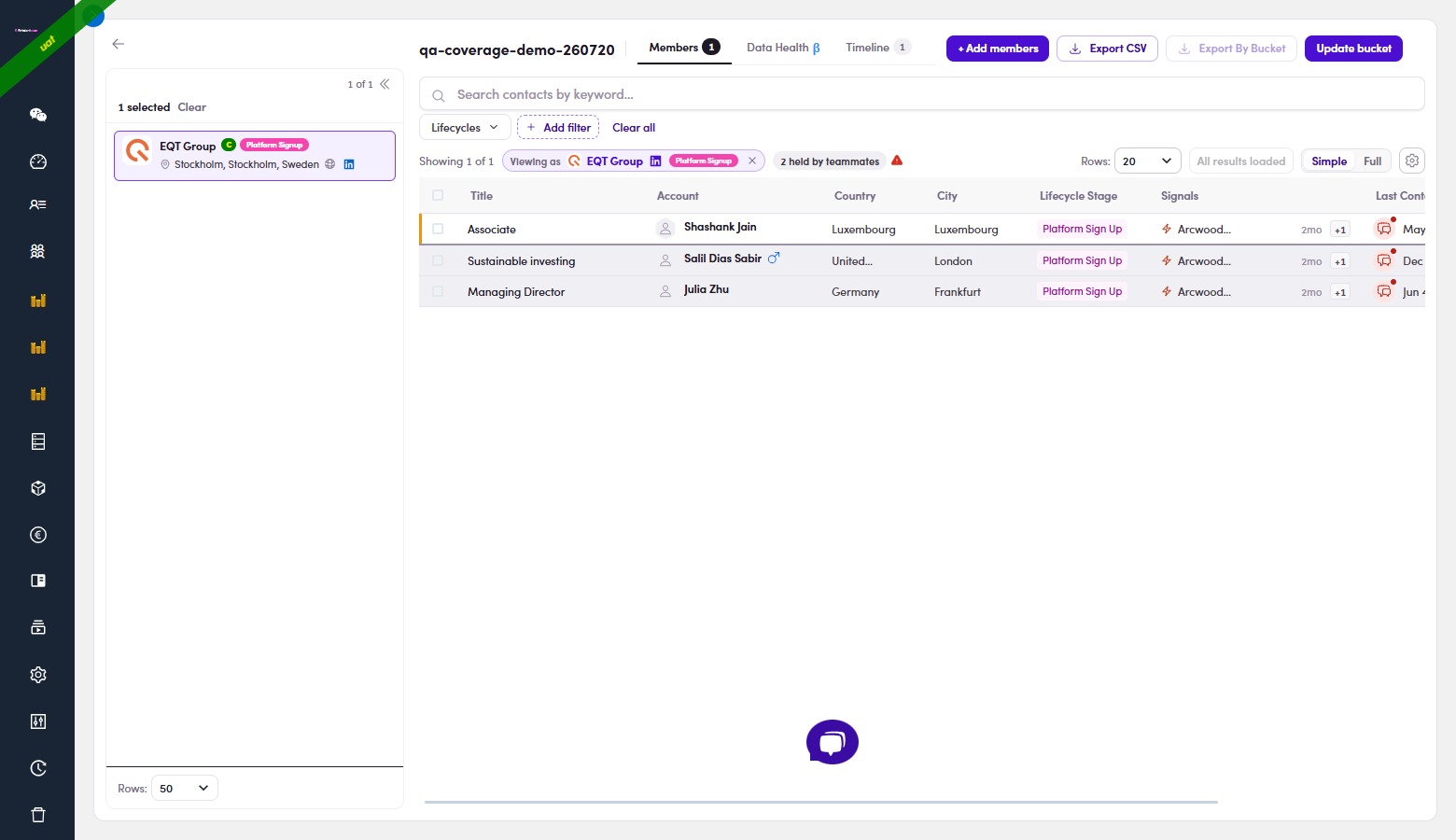Click the Clear all link

click(x=634, y=128)
